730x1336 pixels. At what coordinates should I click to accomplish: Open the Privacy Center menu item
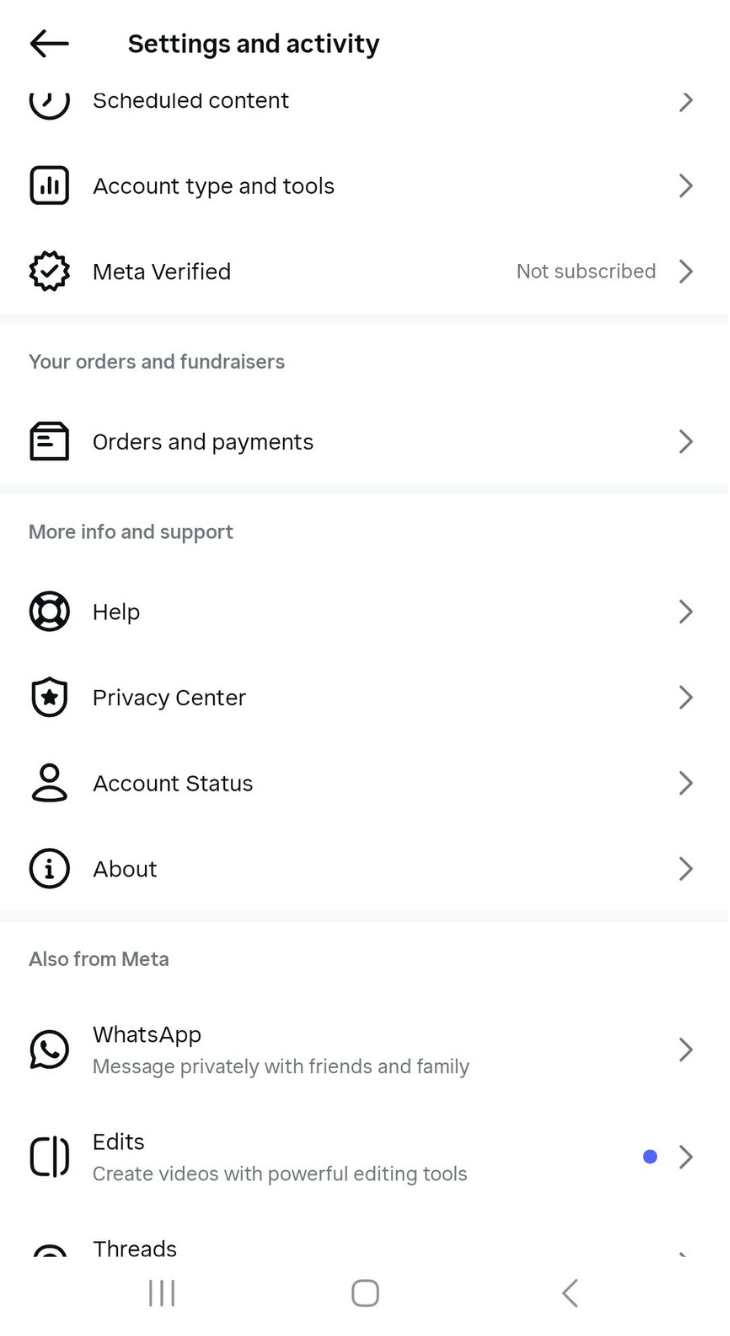[x=169, y=698]
